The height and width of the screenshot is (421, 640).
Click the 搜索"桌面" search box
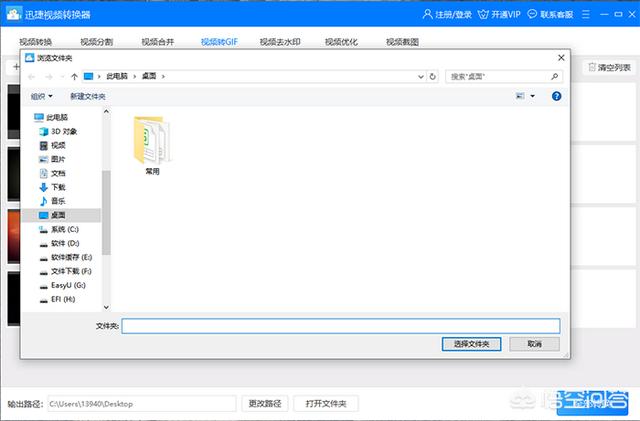point(504,76)
